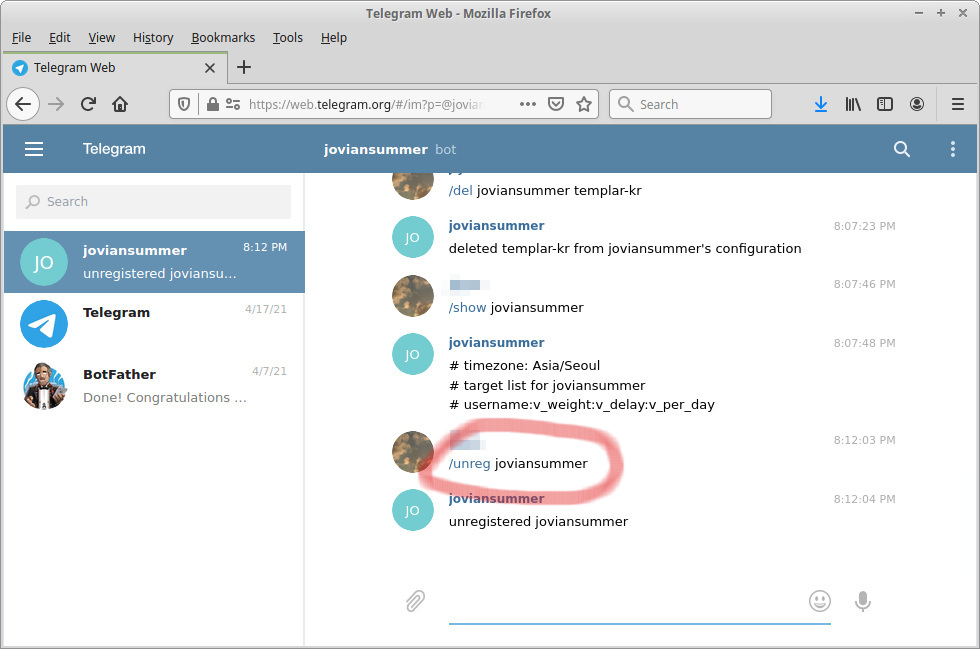Click the Telegram title in the header
Viewport: 980px width, 649px height.
[114, 149]
